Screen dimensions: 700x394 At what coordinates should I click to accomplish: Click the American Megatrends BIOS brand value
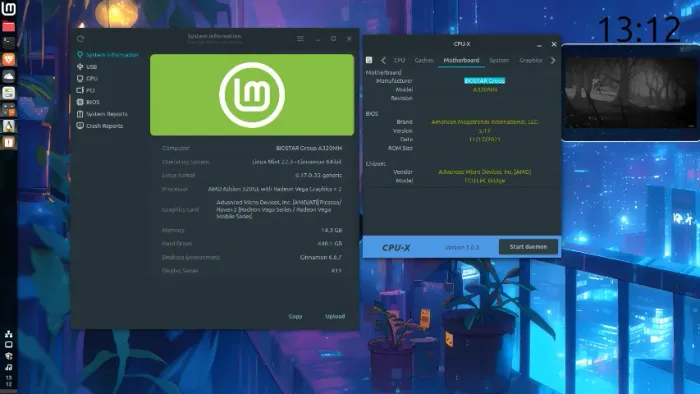pos(484,122)
